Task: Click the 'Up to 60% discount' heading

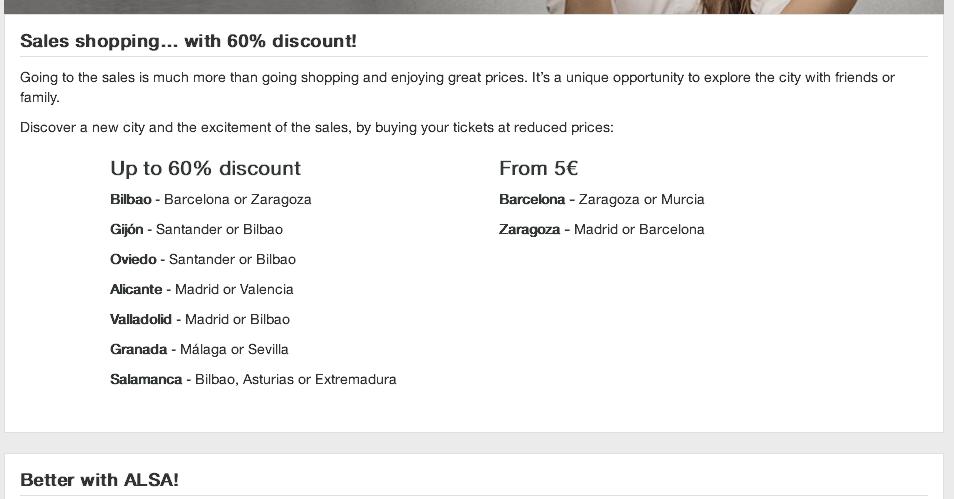Action: [x=206, y=168]
